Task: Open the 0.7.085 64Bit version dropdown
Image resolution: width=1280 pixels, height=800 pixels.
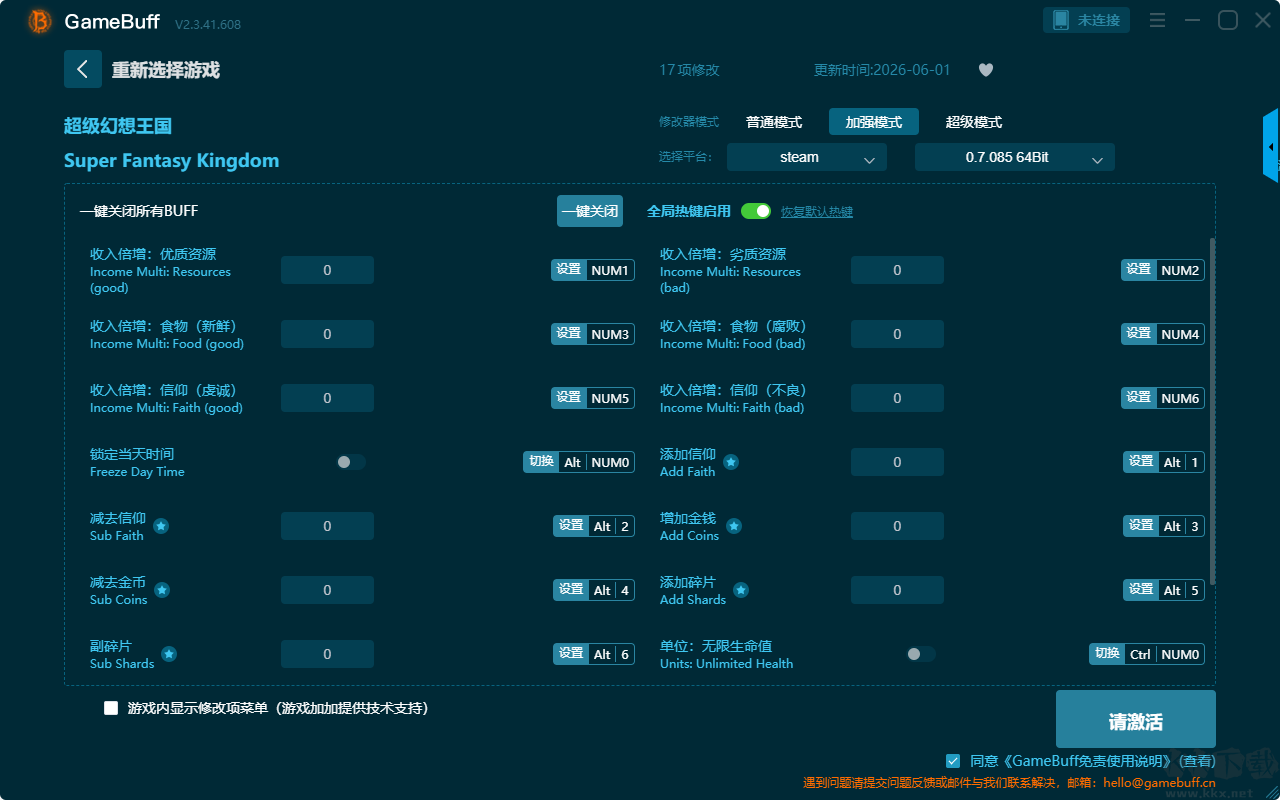Action: (1015, 157)
